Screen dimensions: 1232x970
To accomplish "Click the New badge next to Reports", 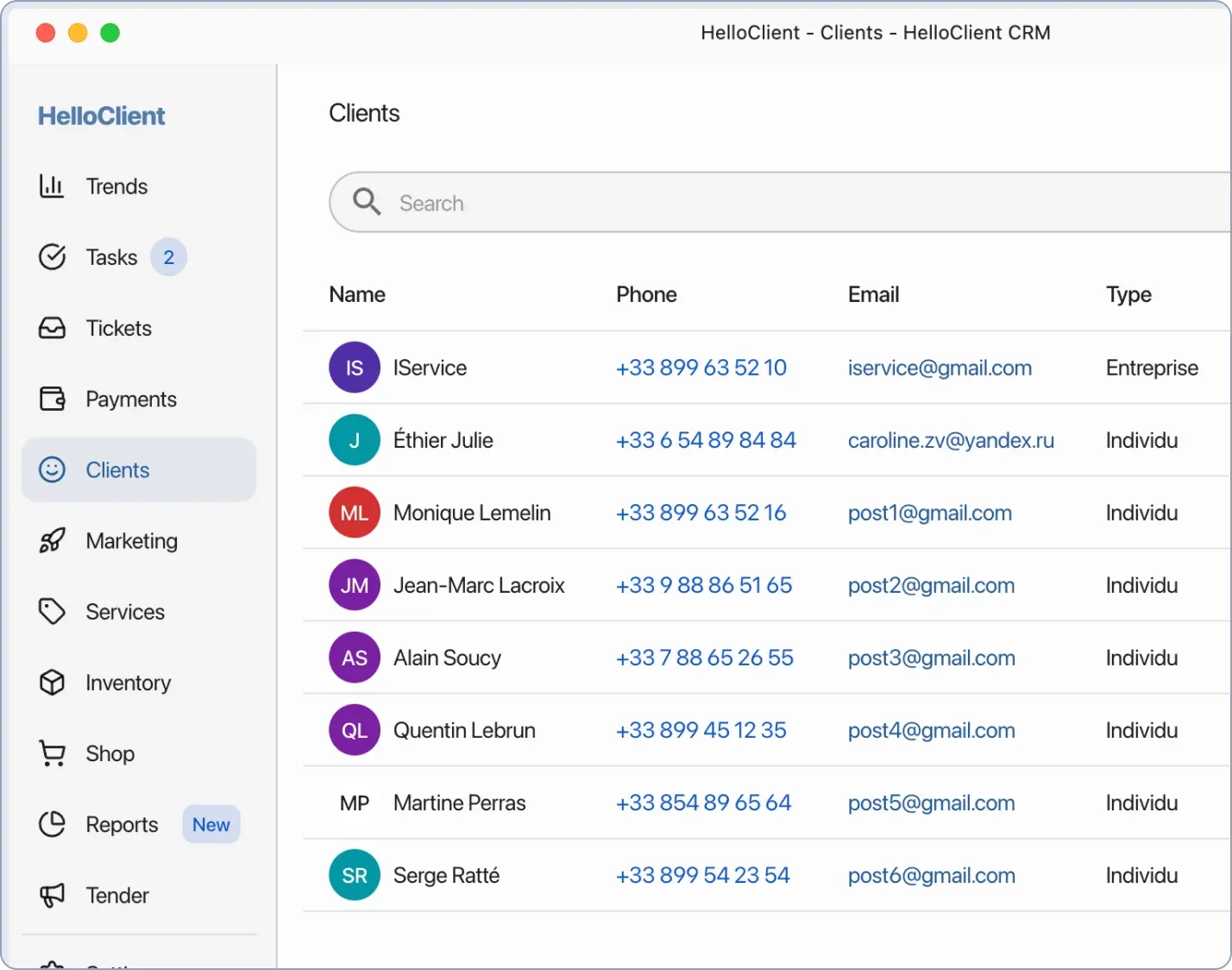I will point(211,824).
